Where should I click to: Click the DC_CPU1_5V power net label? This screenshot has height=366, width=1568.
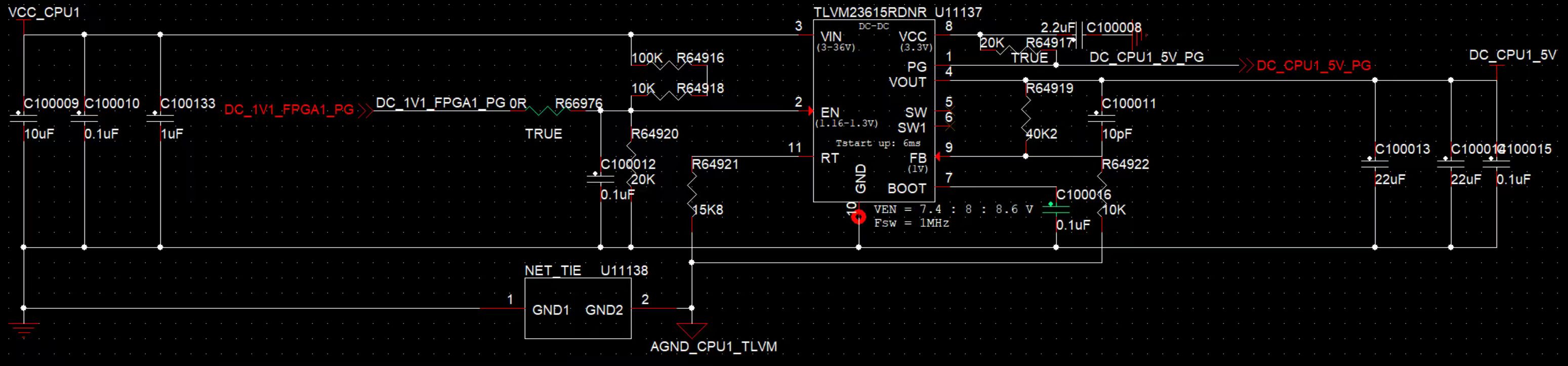pos(1513,55)
